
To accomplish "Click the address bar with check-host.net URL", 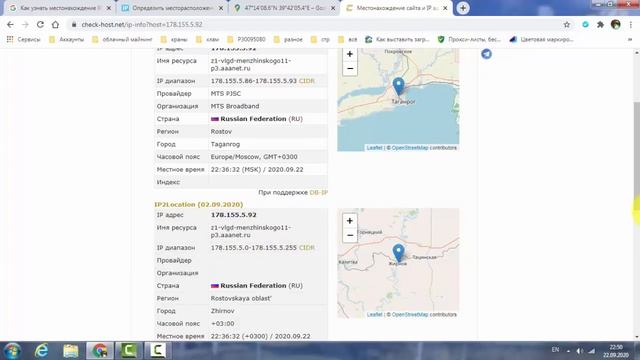I will click(x=314, y=24).
